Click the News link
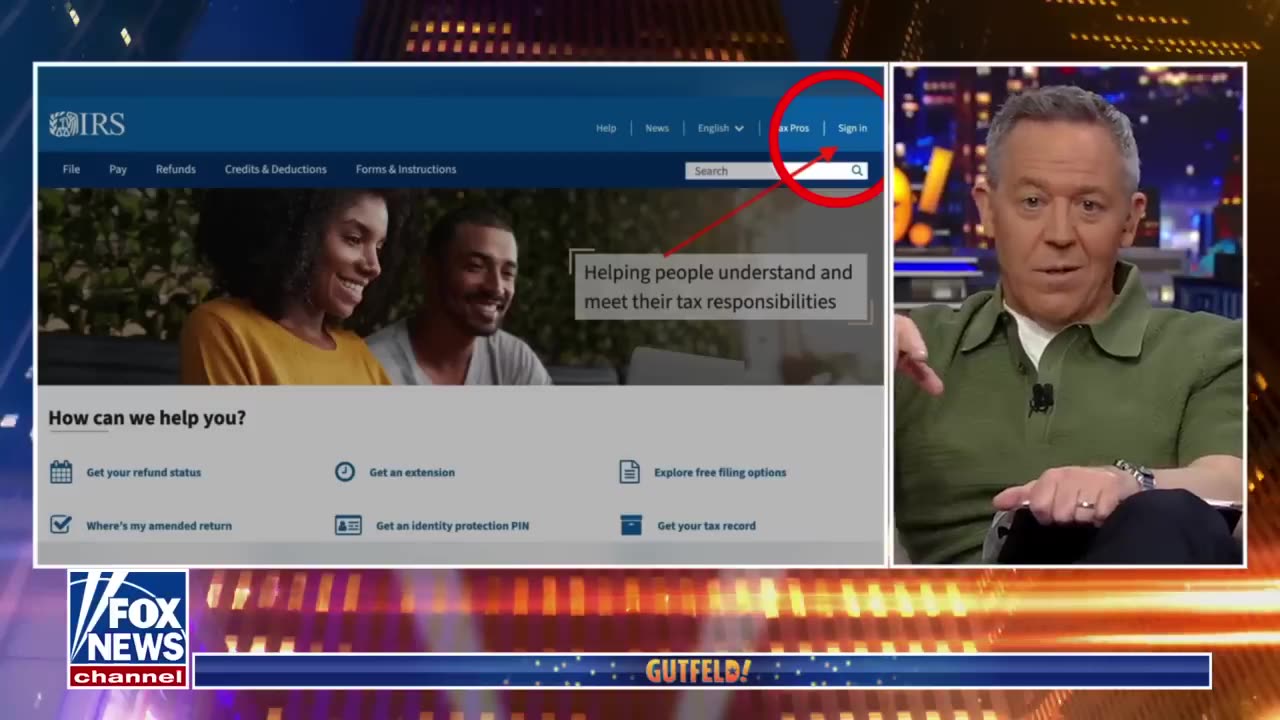 (657, 128)
